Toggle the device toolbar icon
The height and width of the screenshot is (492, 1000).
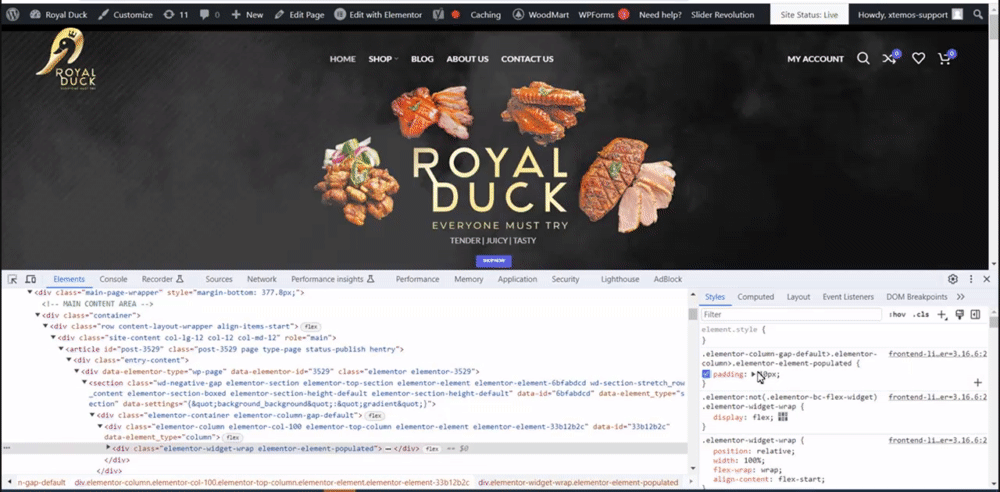click(x=30, y=279)
